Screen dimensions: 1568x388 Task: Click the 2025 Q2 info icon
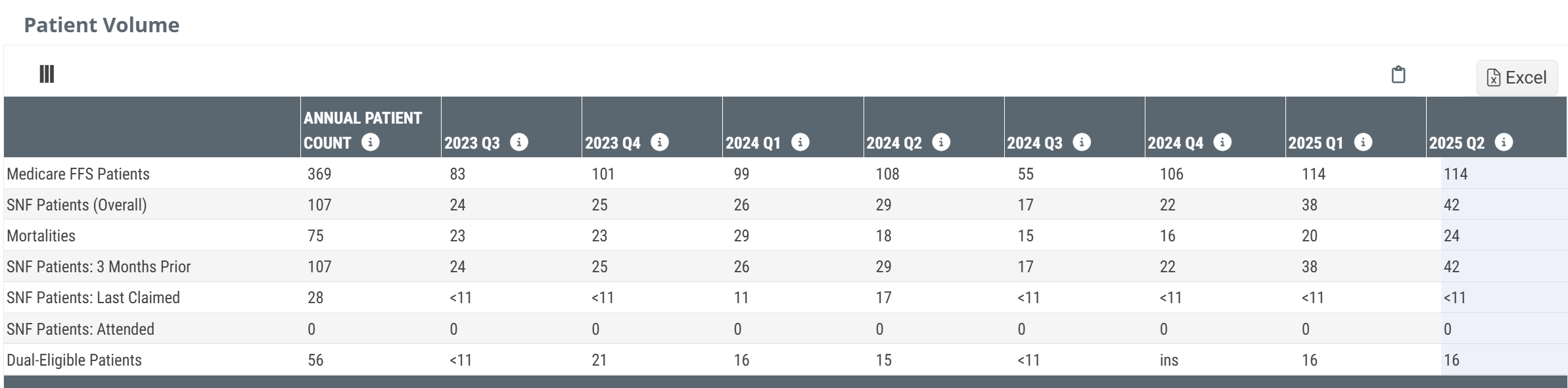tap(1504, 142)
